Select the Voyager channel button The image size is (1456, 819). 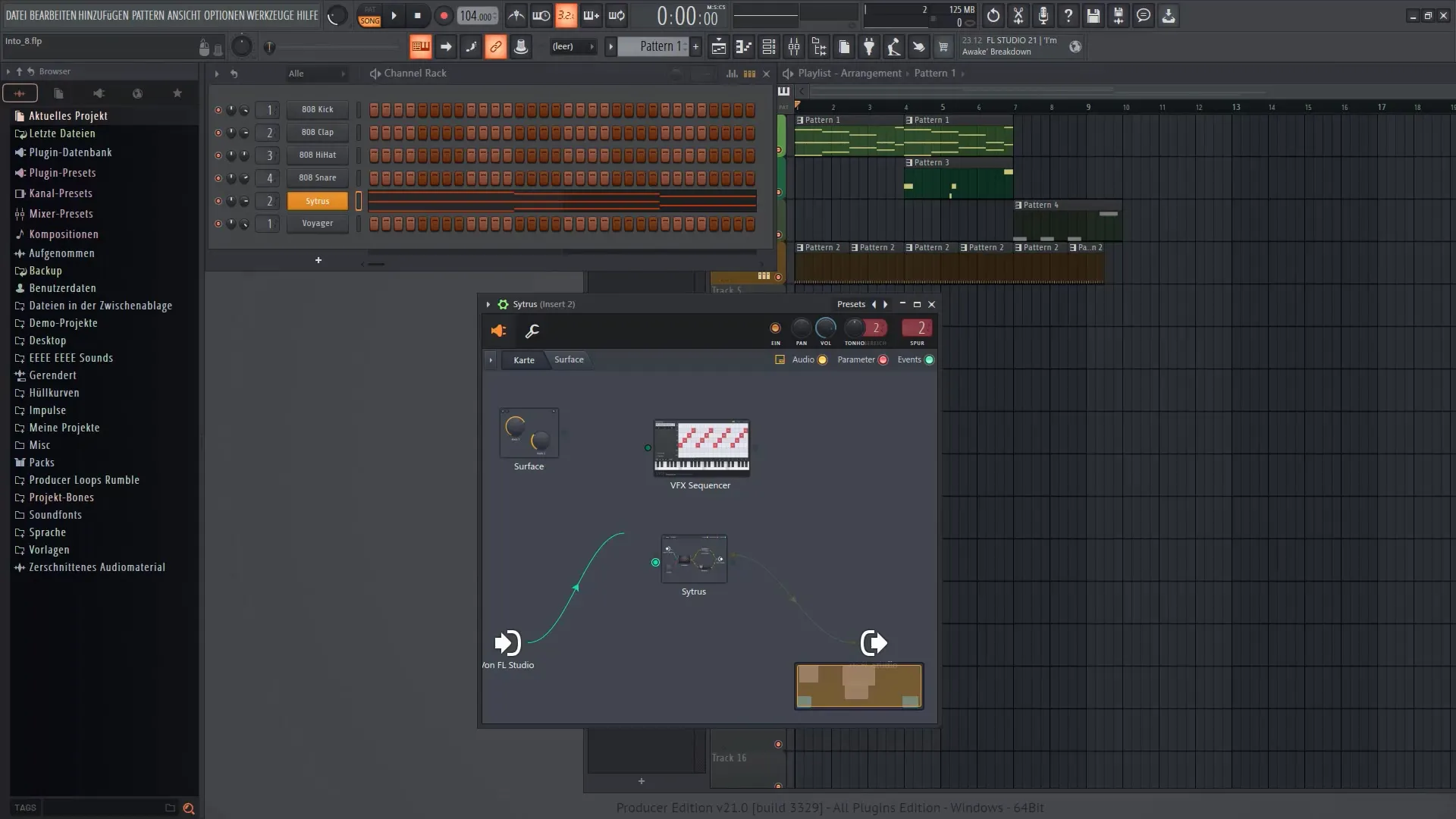pyautogui.click(x=317, y=224)
